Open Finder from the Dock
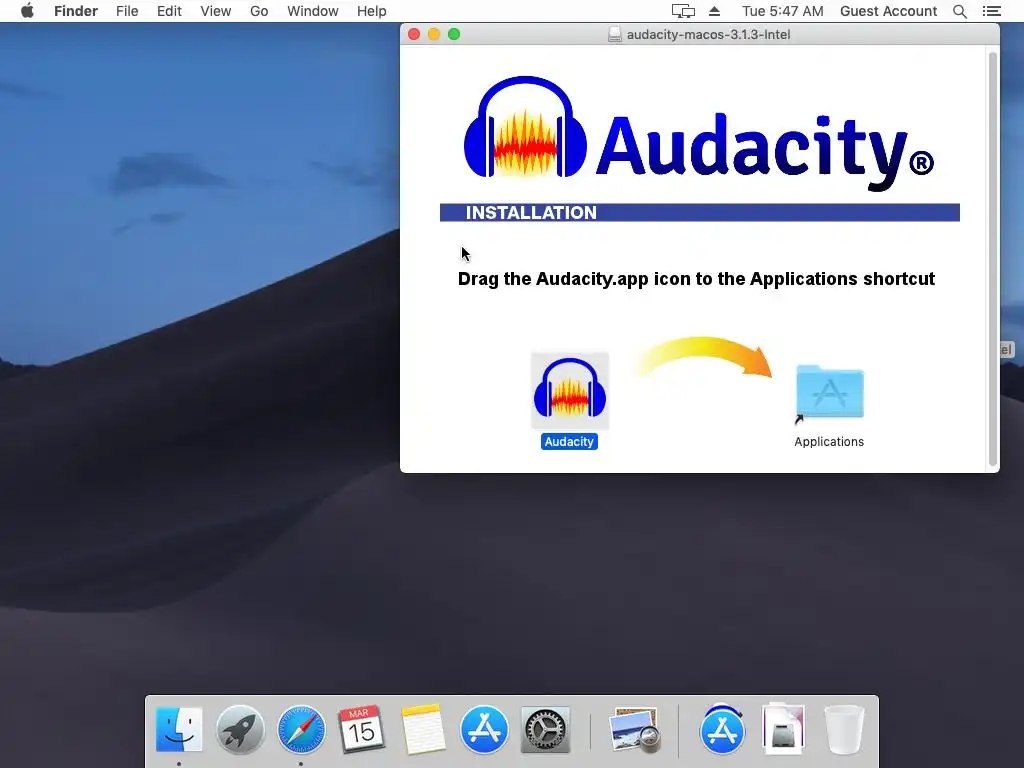Screen dimensions: 1024x768 coord(179,729)
